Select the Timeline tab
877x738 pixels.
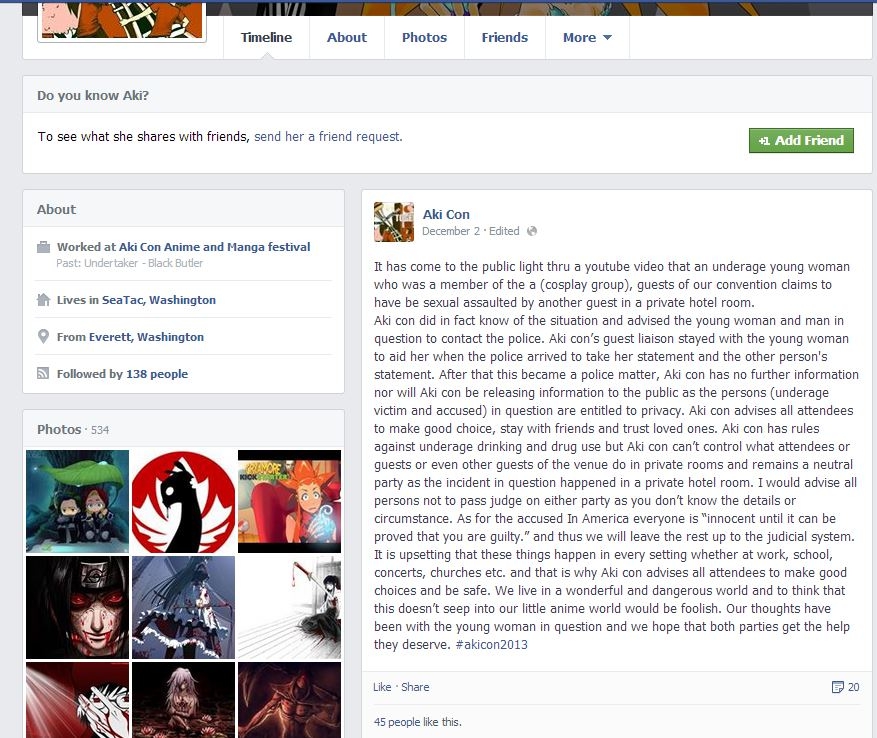click(266, 37)
